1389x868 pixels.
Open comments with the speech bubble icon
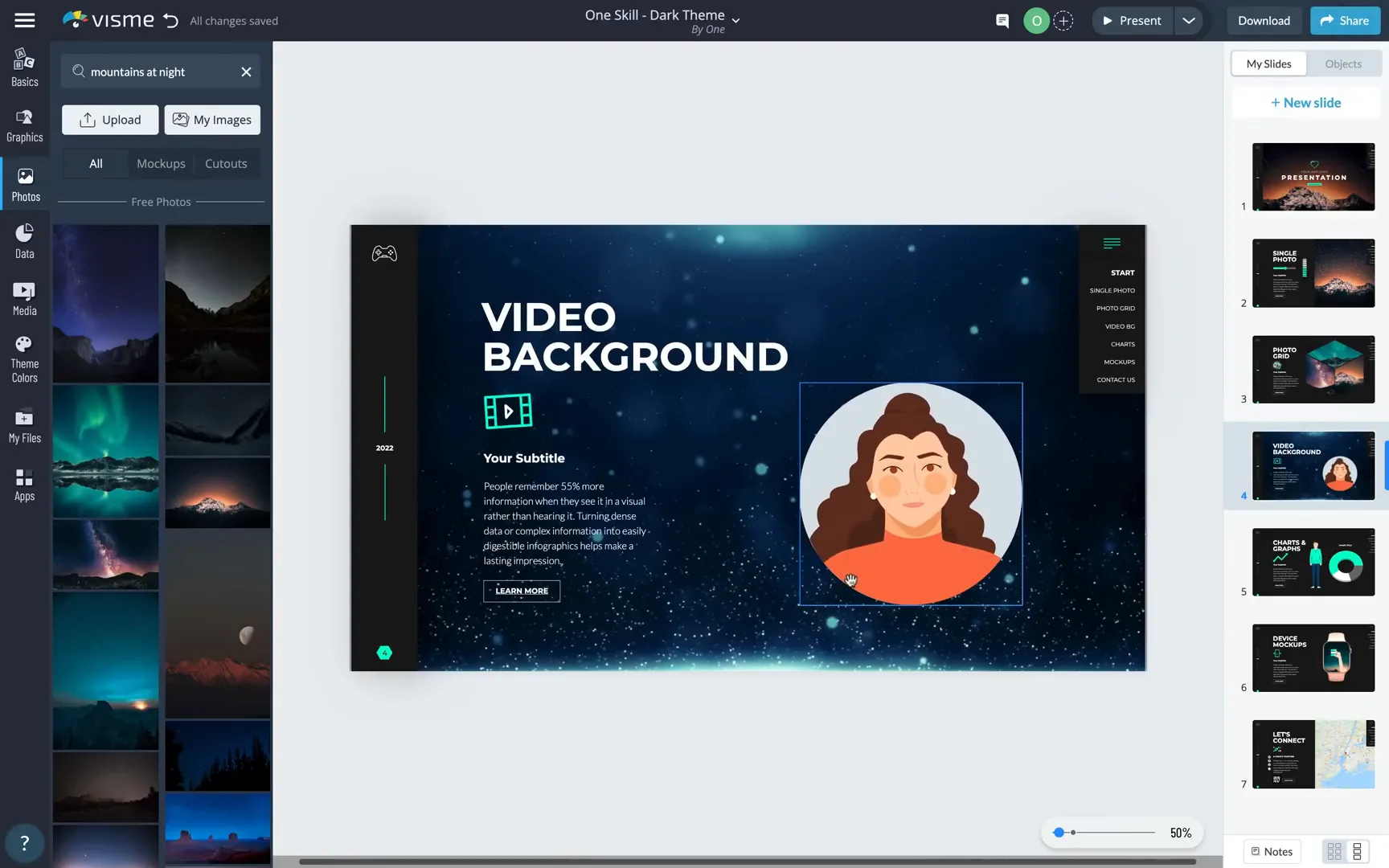tap(1002, 20)
